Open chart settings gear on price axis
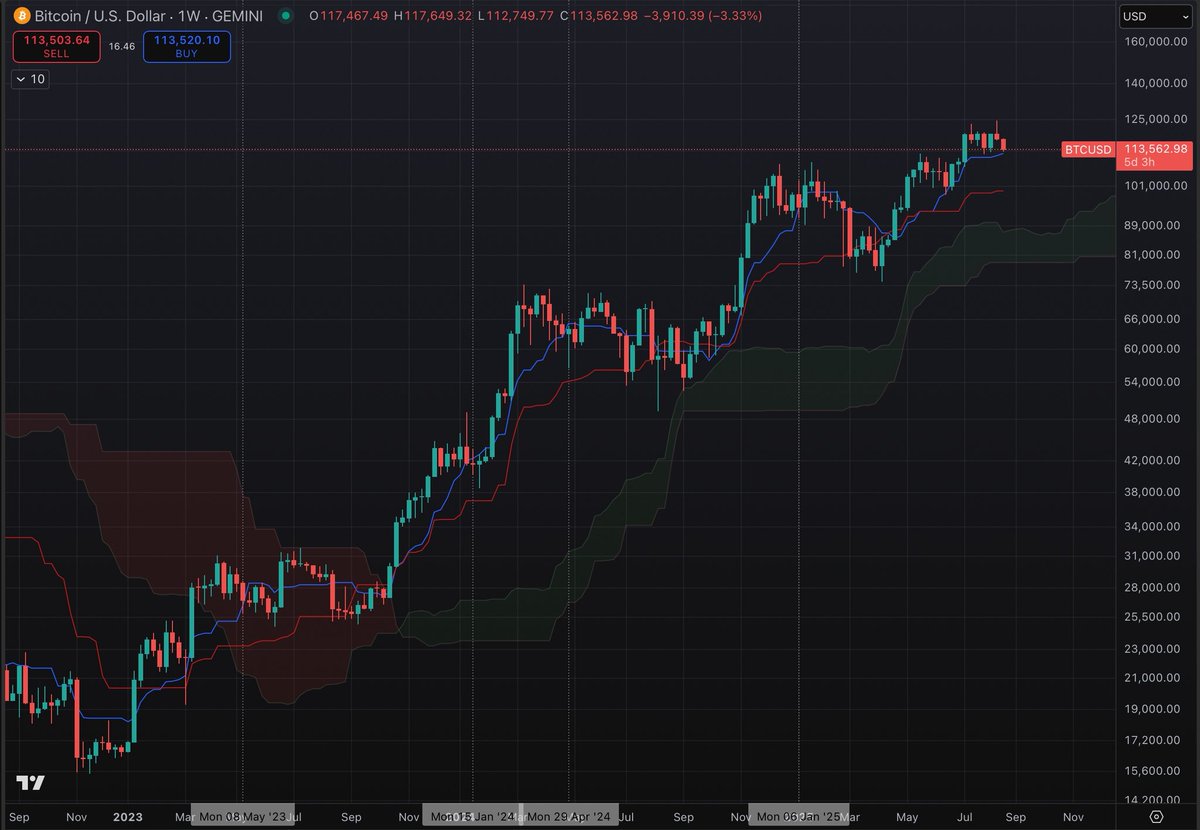1200x830 pixels. pos(1155,817)
